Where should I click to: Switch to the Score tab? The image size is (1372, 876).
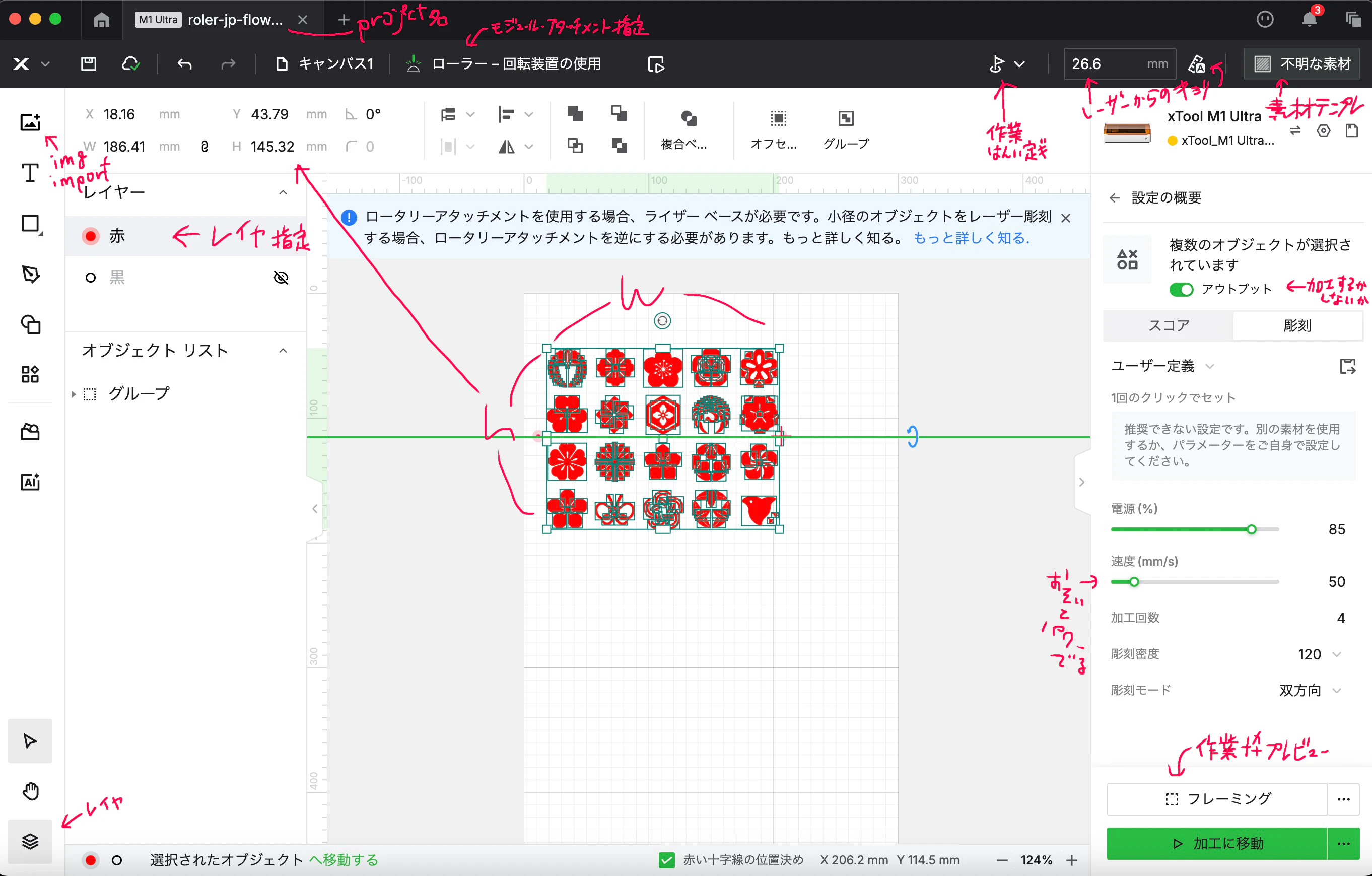coord(1168,325)
